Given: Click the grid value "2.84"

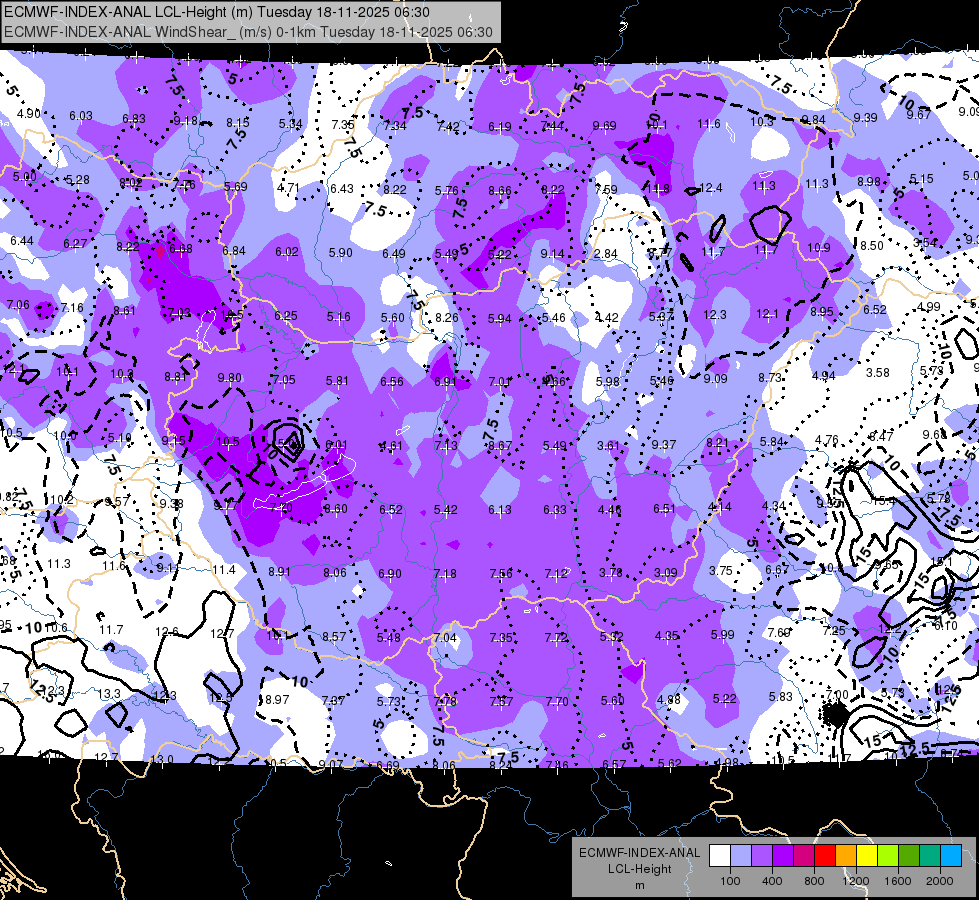Looking at the screenshot, I should [x=606, y=254].
